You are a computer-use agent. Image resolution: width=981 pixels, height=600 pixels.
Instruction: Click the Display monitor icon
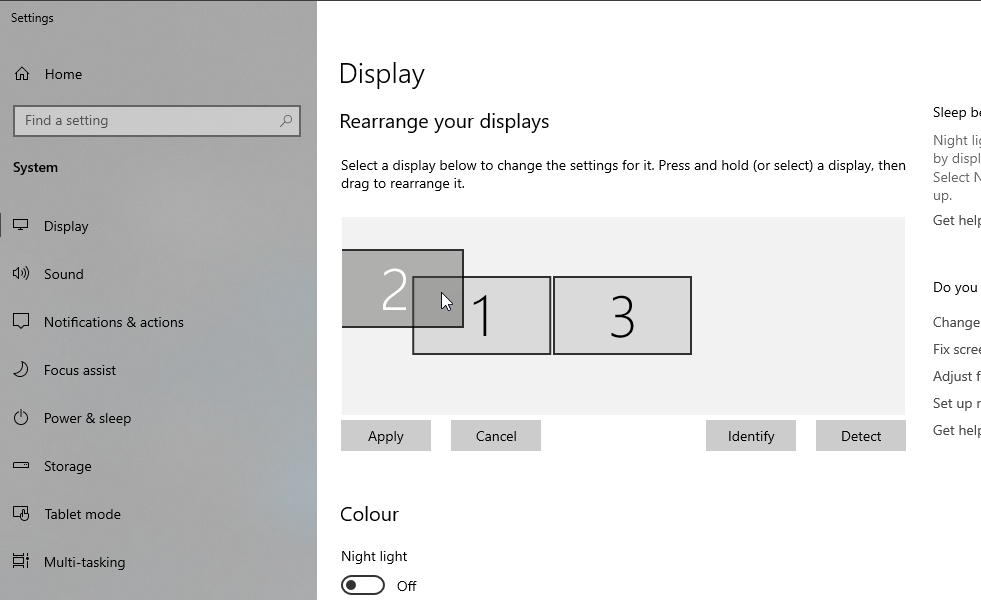point(21,226)
